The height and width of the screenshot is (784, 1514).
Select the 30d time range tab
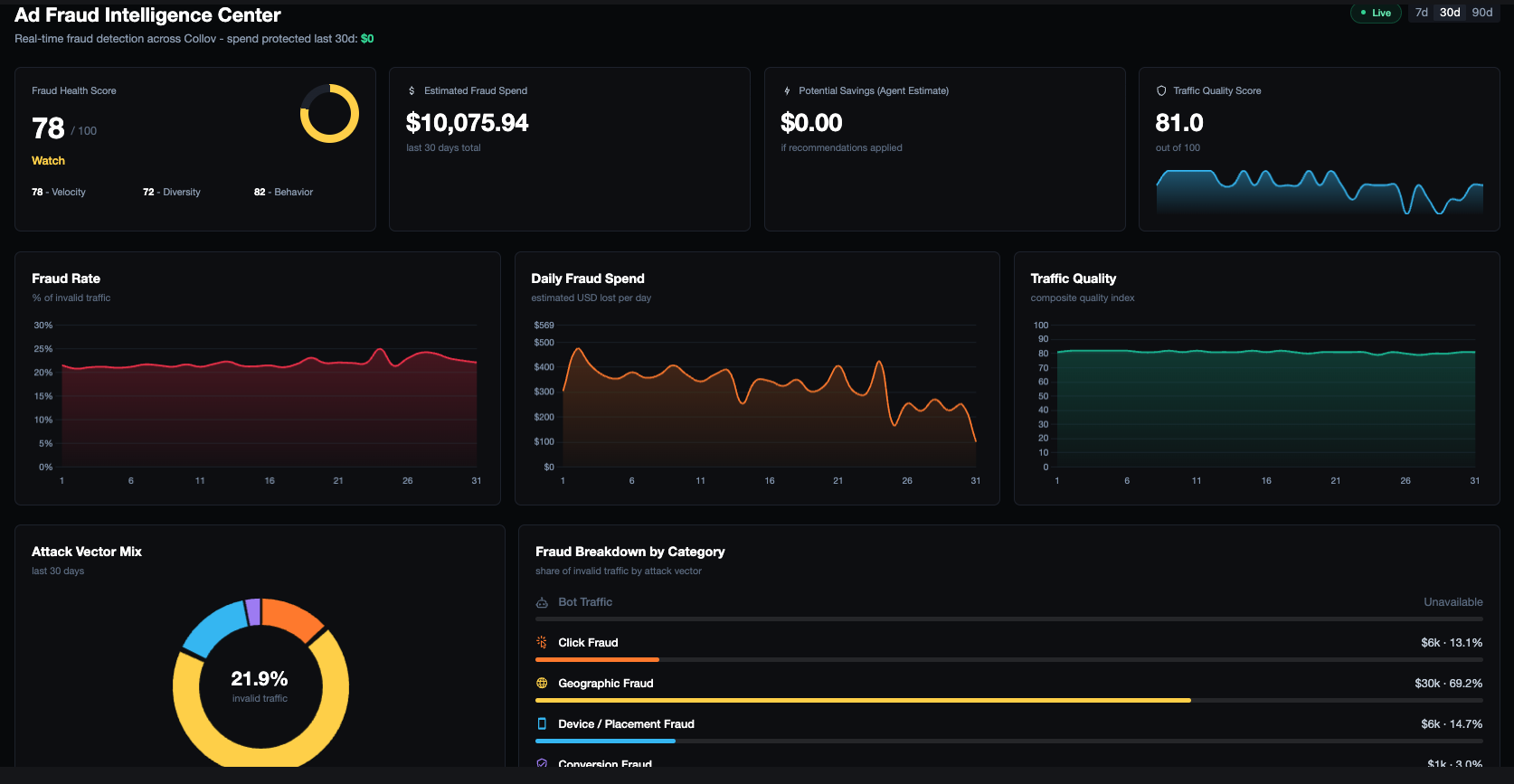tap(1450, 13)
